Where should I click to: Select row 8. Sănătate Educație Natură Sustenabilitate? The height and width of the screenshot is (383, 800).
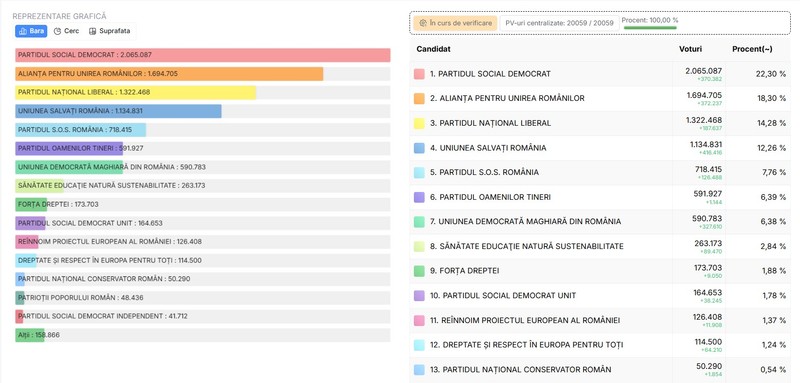600,246
